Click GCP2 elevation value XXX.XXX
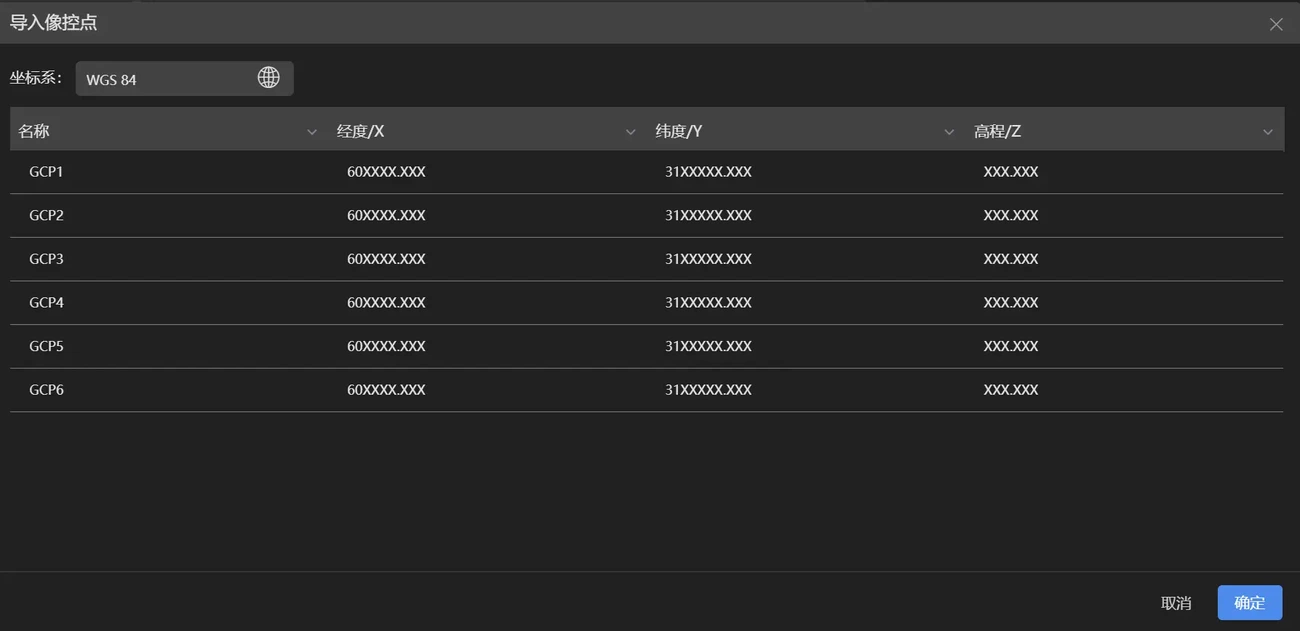 tap(1011, 215)
